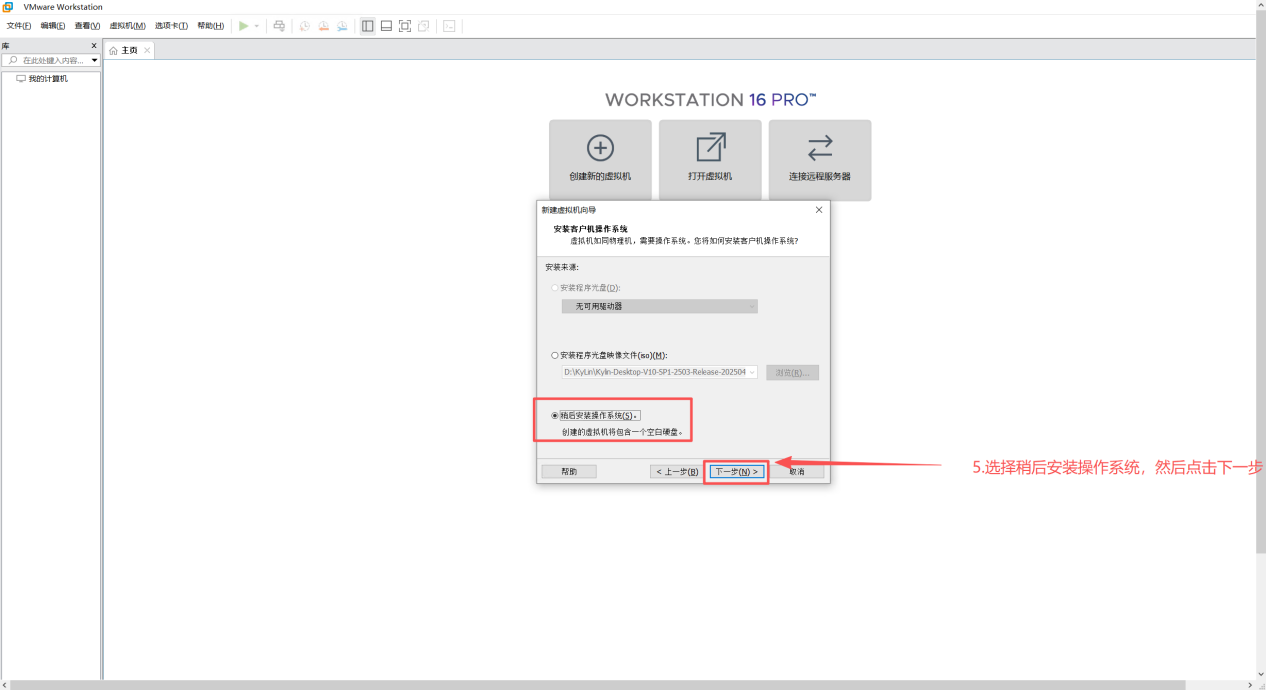Click the 创建新的虚拟机 tile
This screenshot has height=690, width=1266.
coord(600,161)
